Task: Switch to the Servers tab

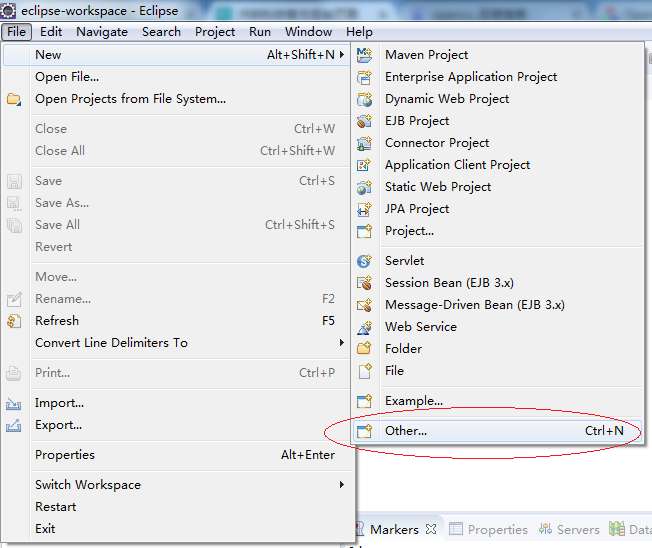Action: pos(569,529)
